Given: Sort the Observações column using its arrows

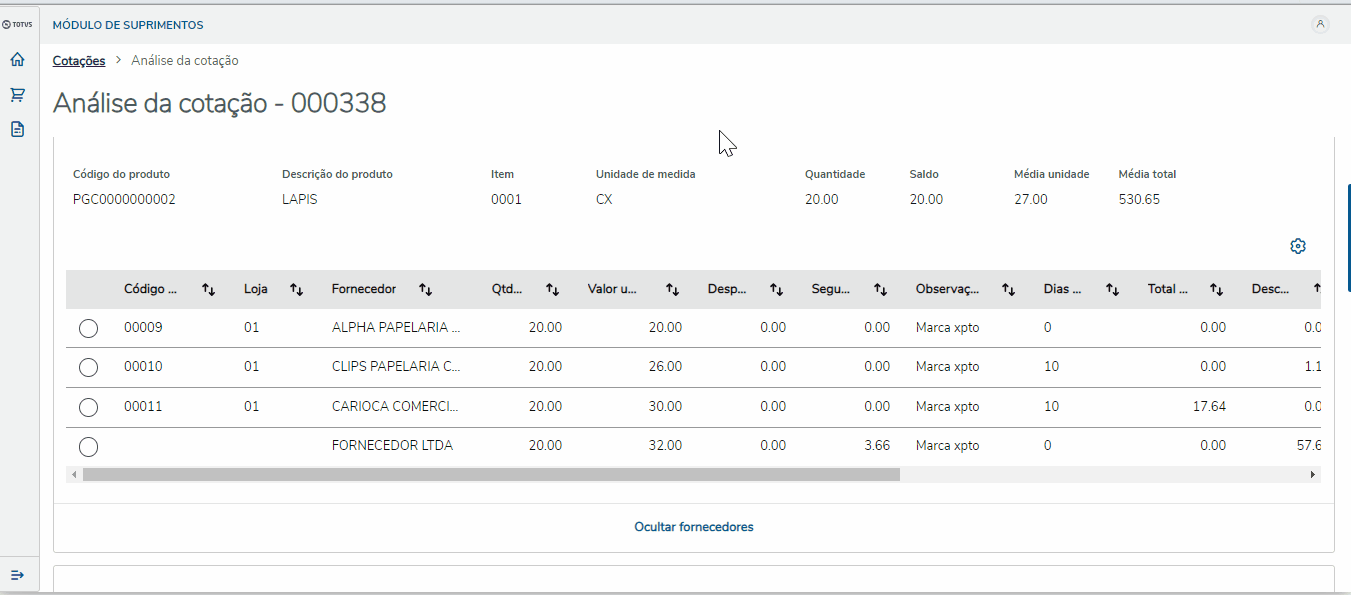Looking at the screenshot, I should pyautogui.click(x=1008, y=289).
